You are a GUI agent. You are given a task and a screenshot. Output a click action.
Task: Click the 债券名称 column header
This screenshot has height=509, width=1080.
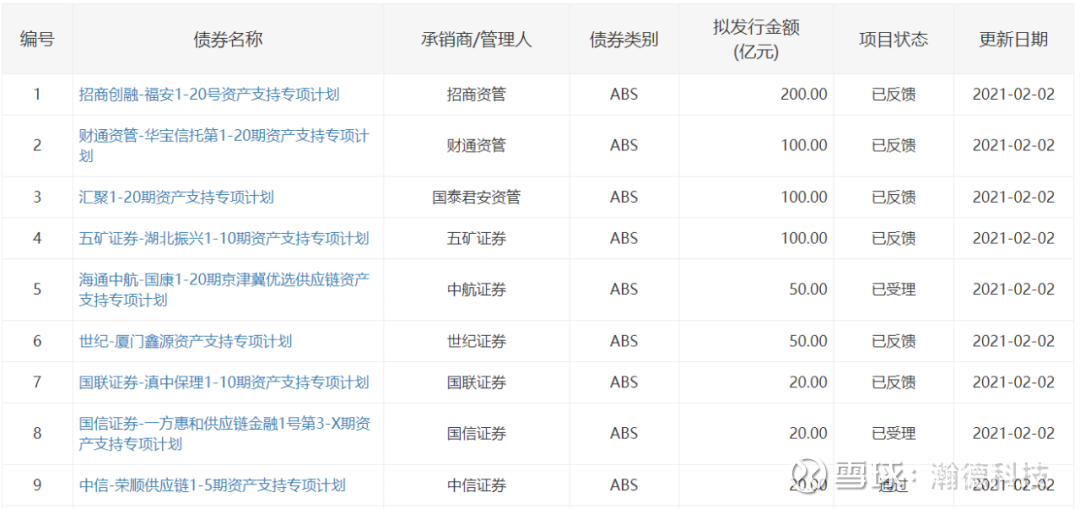228,40
